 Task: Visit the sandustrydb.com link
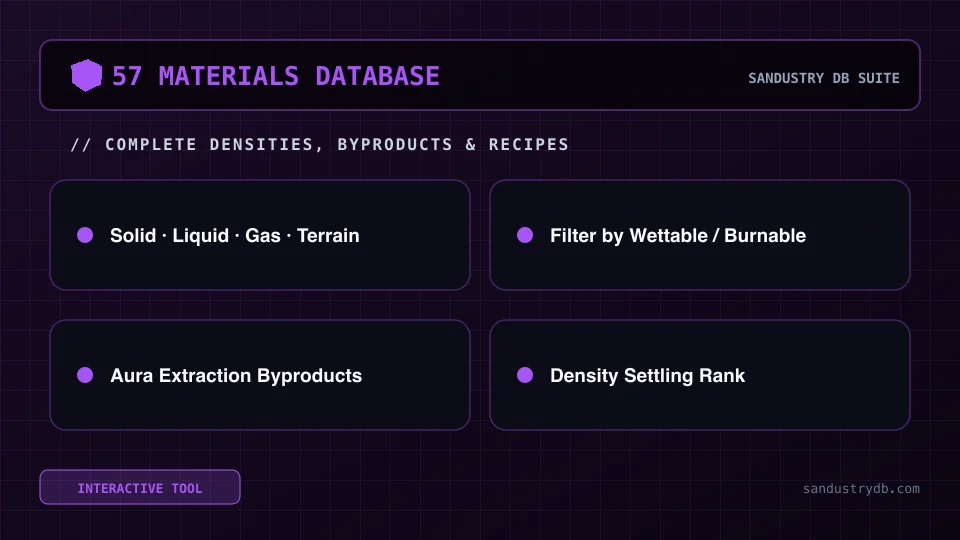[x=861, y=489]
